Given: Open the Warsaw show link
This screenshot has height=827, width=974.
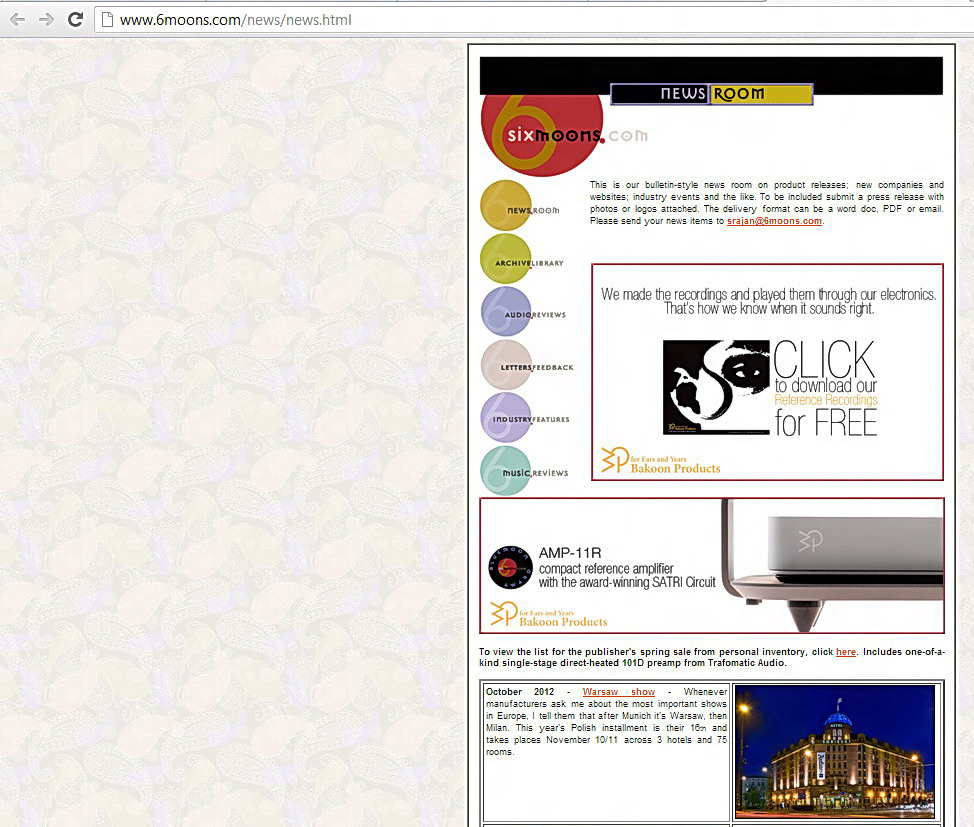Looking at the screenshot, I should (618, 692).
